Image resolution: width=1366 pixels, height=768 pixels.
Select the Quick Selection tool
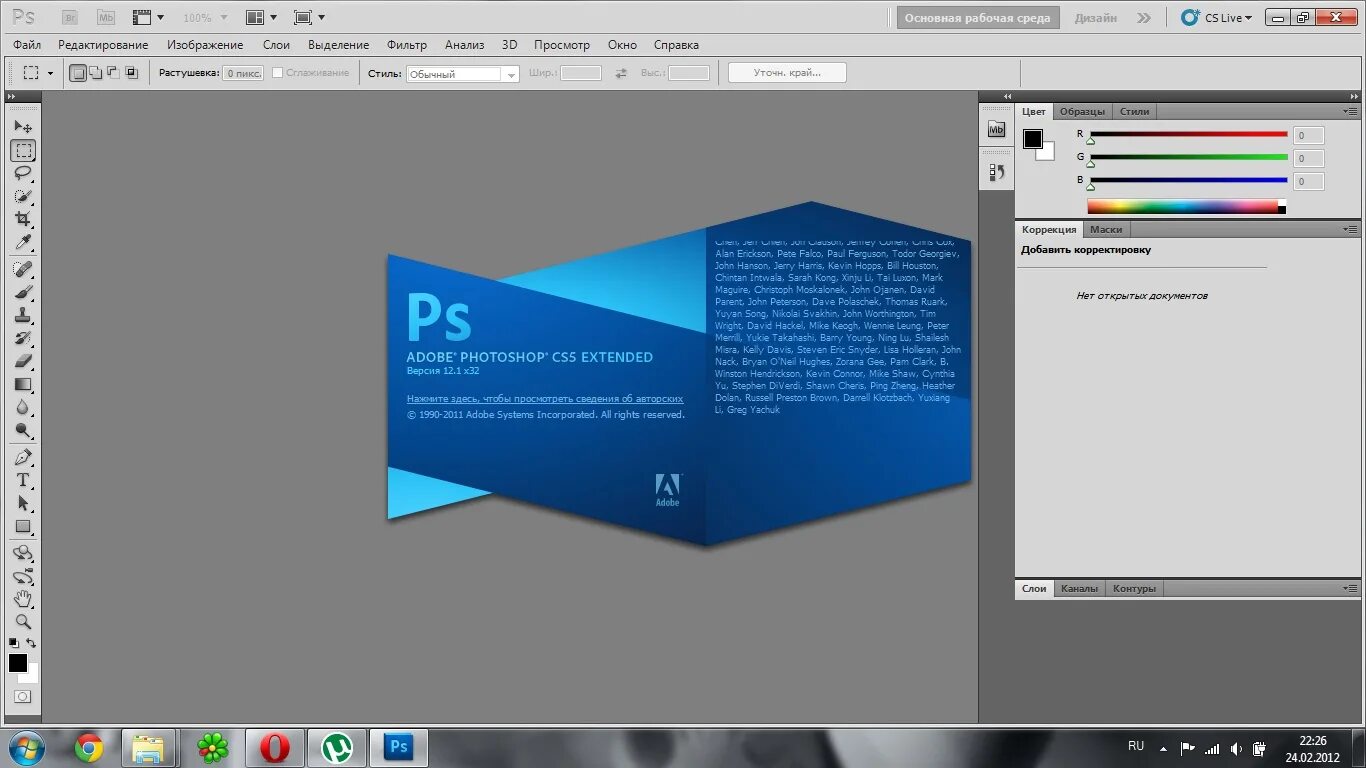click(x=23, y=197)
